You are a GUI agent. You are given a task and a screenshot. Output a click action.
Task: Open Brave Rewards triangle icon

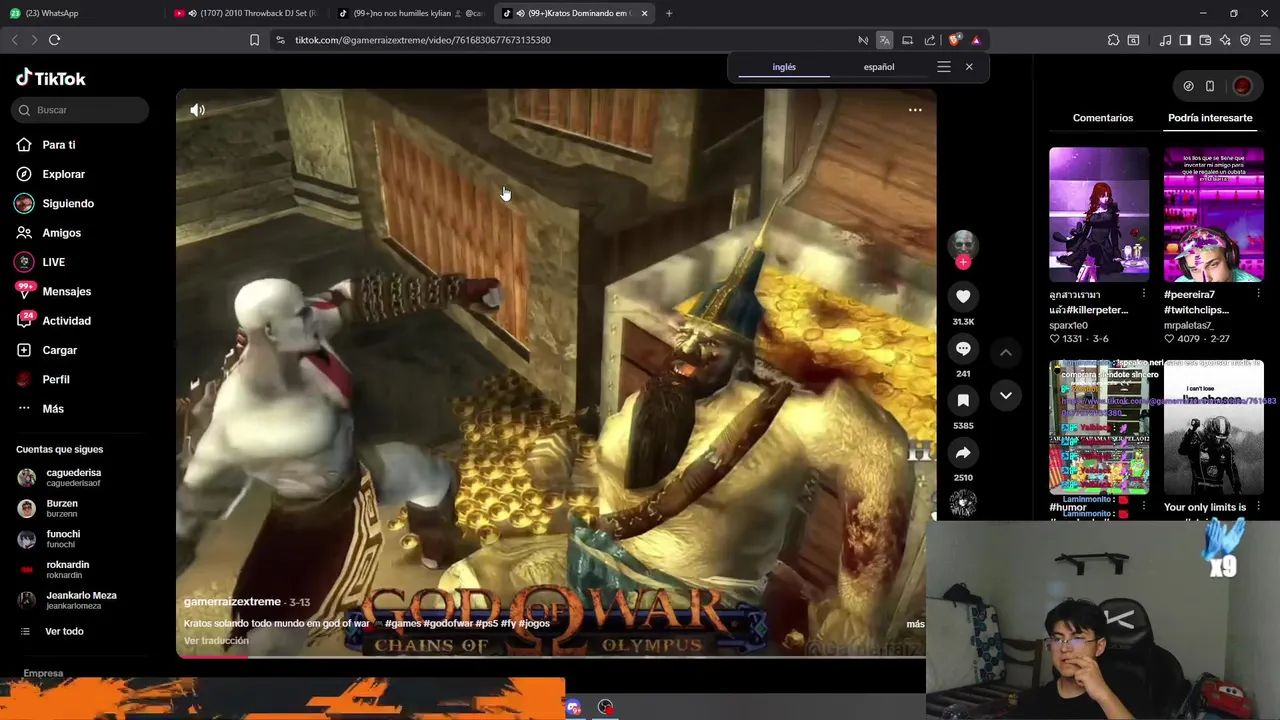[976, 40]
